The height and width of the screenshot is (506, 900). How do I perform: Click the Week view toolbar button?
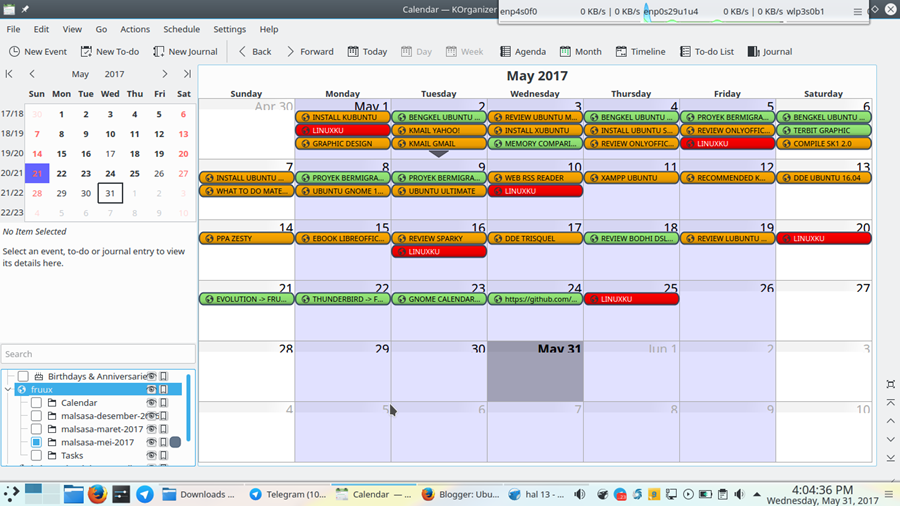coord(464,52)
